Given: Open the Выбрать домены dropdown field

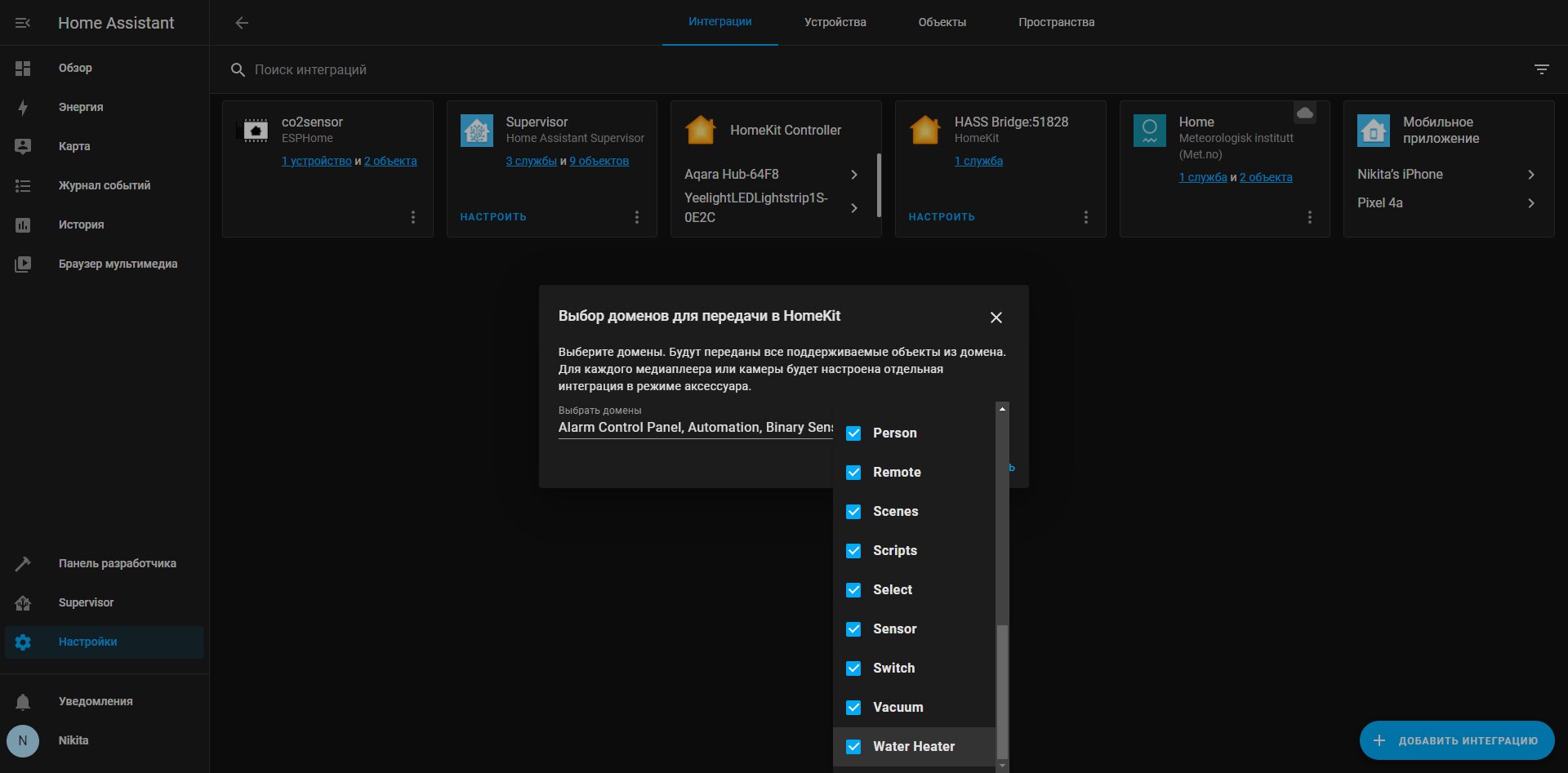Looking at the screenshot, I should point(696,422).
